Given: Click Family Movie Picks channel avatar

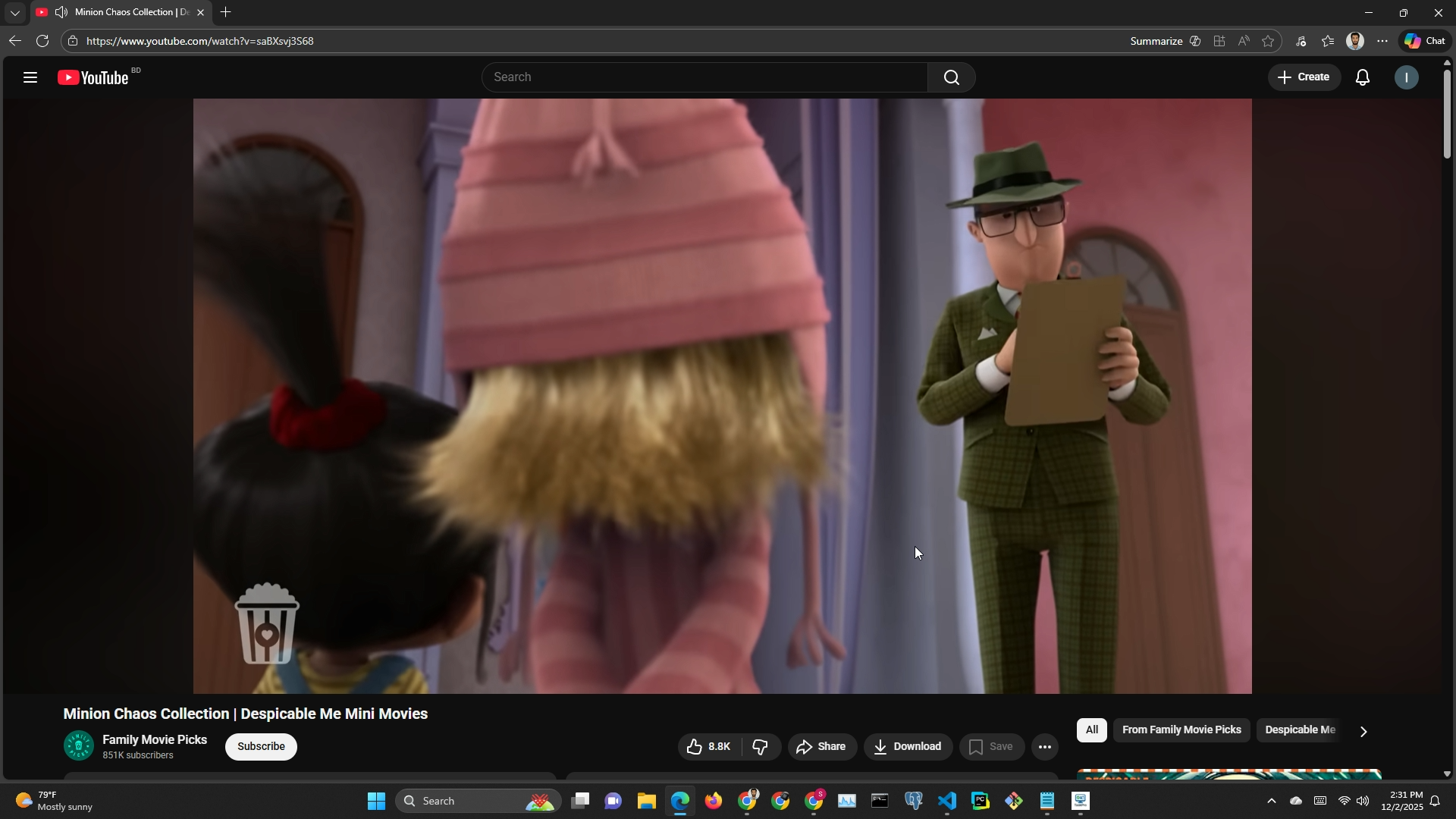Looking at the screenshot, I should [79, 746].
